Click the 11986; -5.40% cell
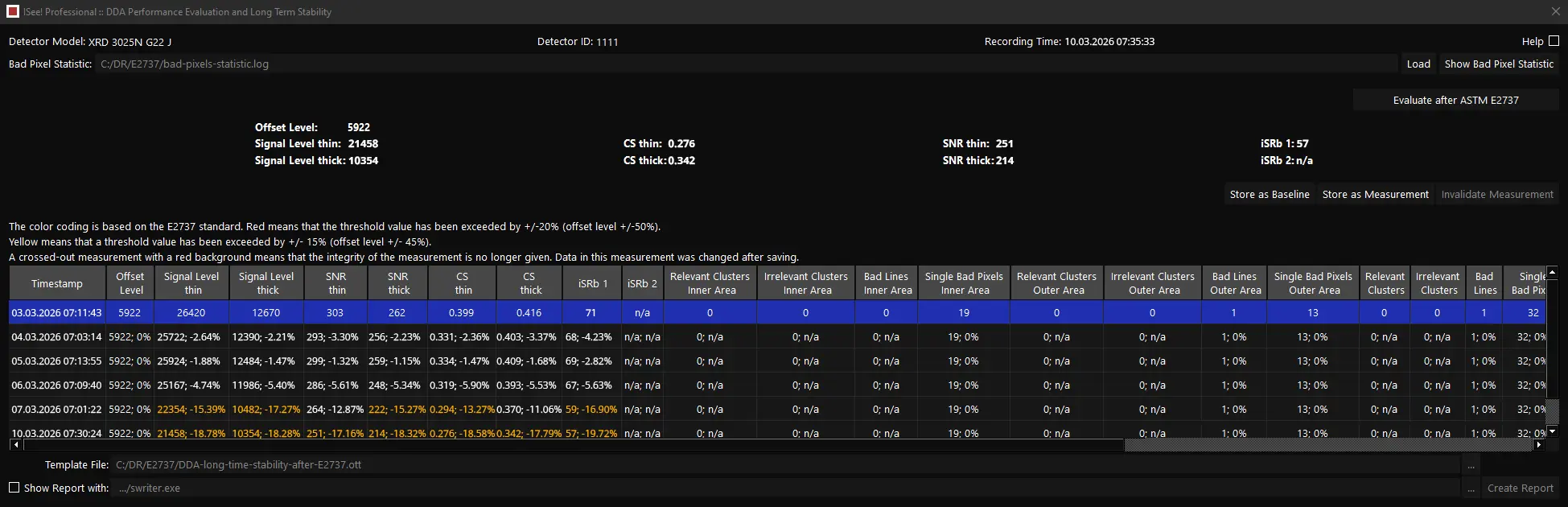 tap(266, 385)
